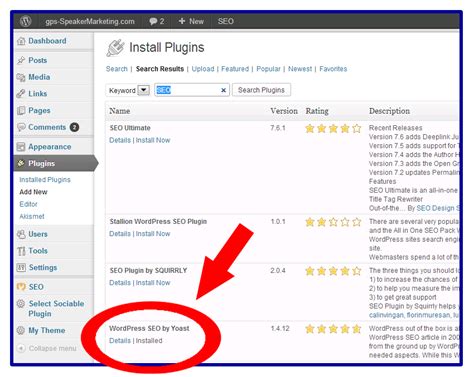Screen dimensions: 474x377
Task: Open gps-SpeakerMarketing.com site menu
Action: [x=90, y=21]
